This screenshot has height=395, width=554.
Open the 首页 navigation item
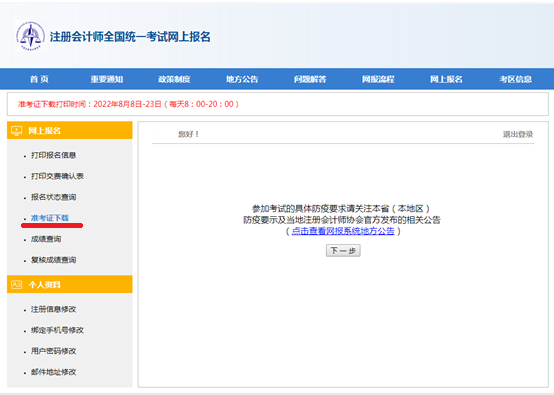tap(39, 79)
